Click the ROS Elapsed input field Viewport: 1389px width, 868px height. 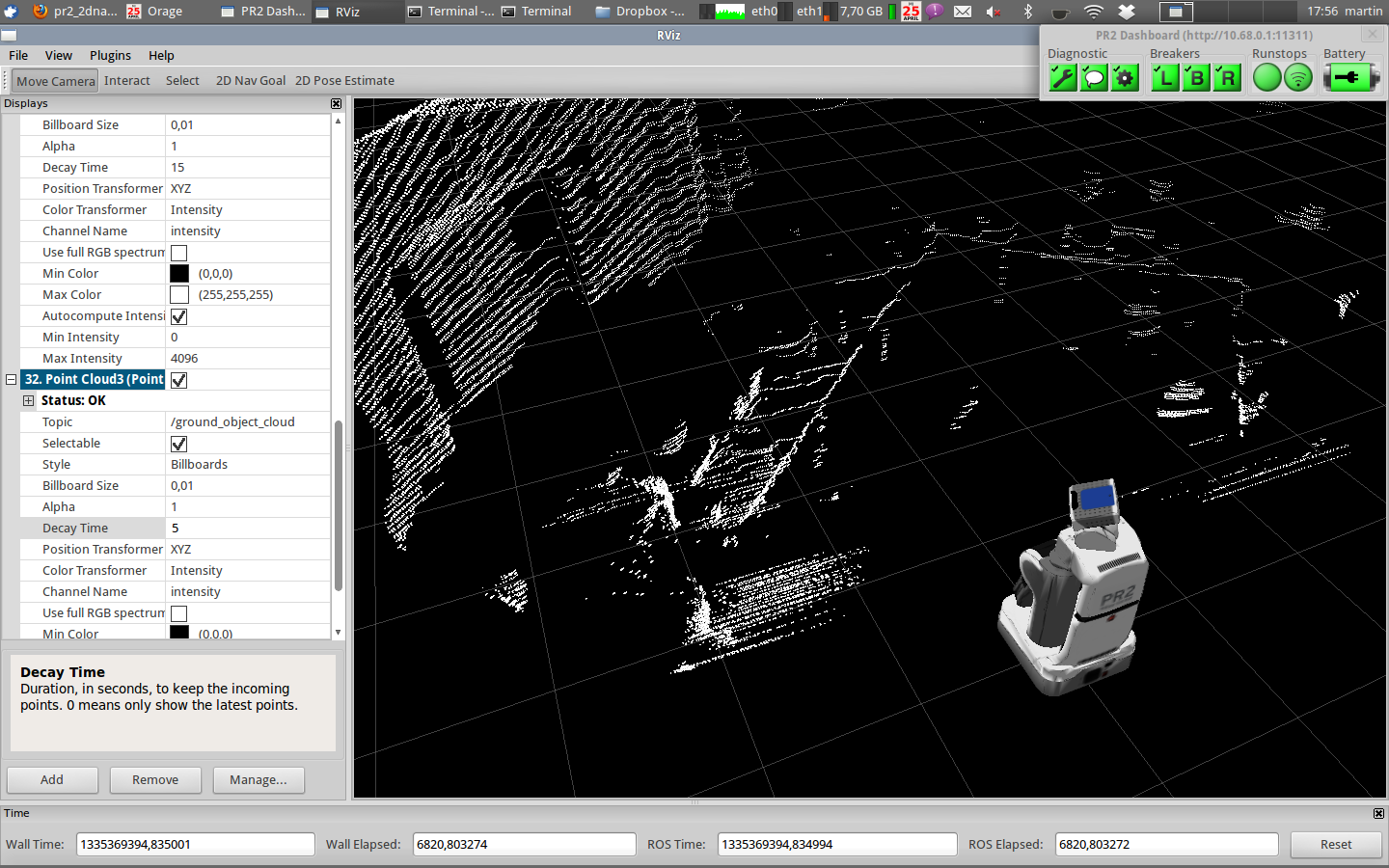1166,844
